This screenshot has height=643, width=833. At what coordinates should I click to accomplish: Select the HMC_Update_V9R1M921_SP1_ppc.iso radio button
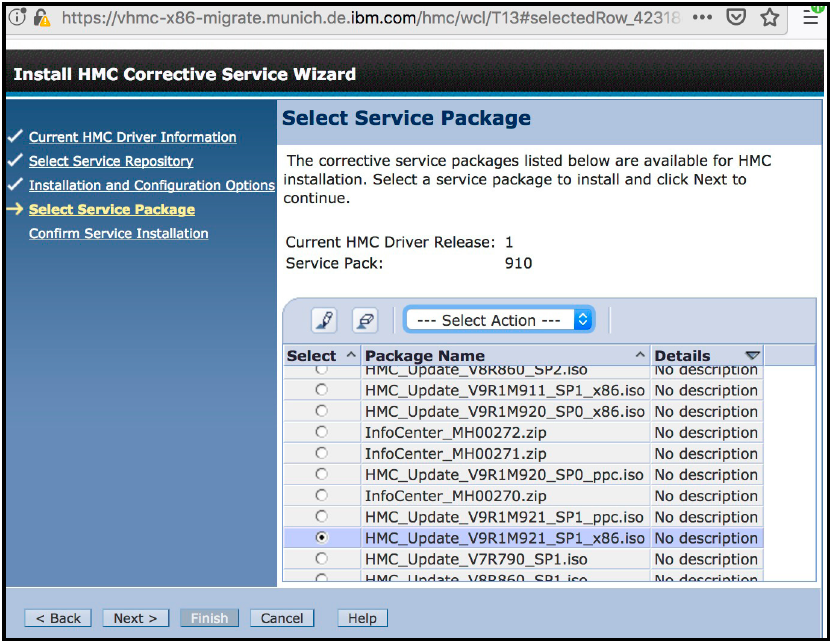[x=321, y=516]
